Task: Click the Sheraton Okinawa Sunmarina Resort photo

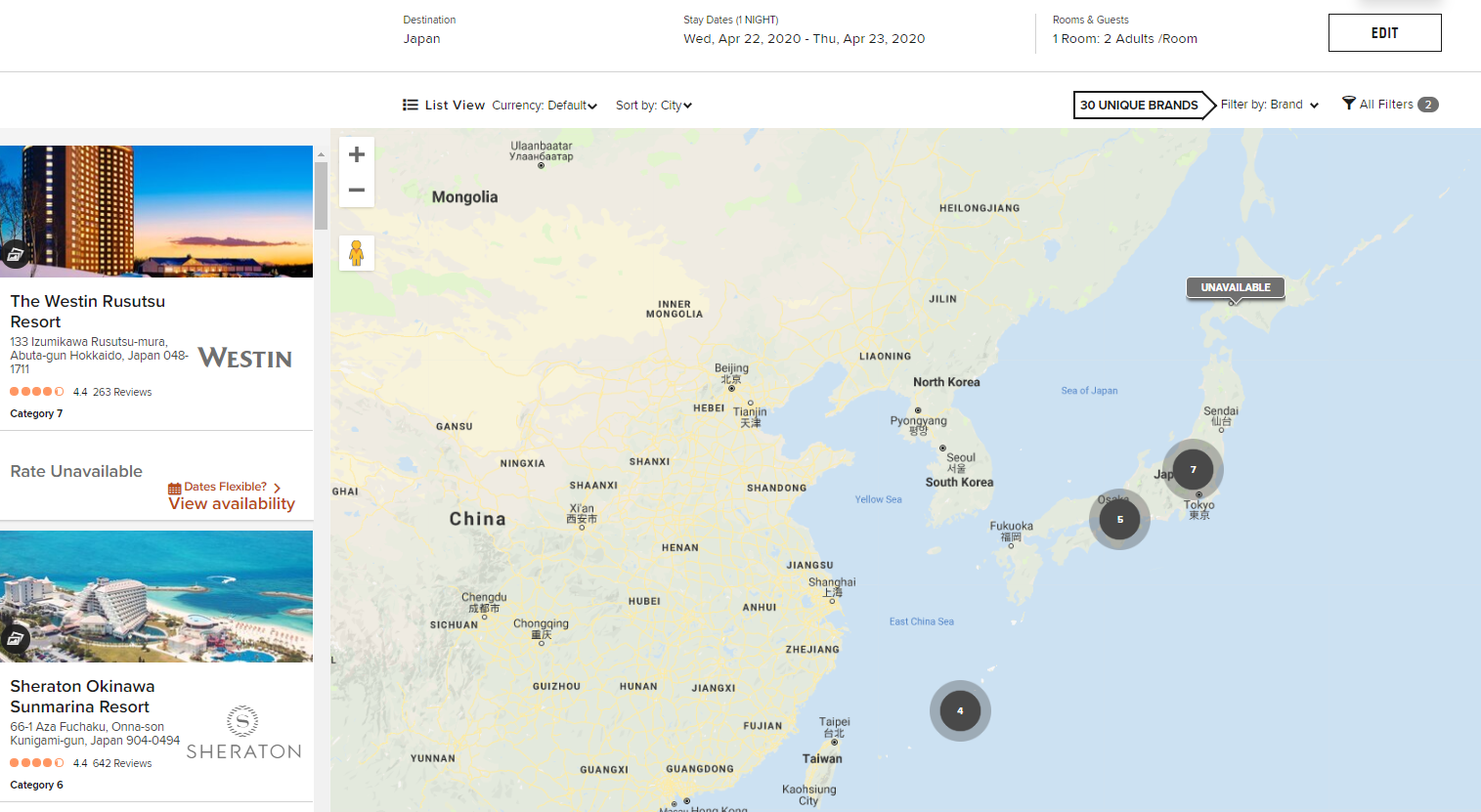Action: point(156,596)
